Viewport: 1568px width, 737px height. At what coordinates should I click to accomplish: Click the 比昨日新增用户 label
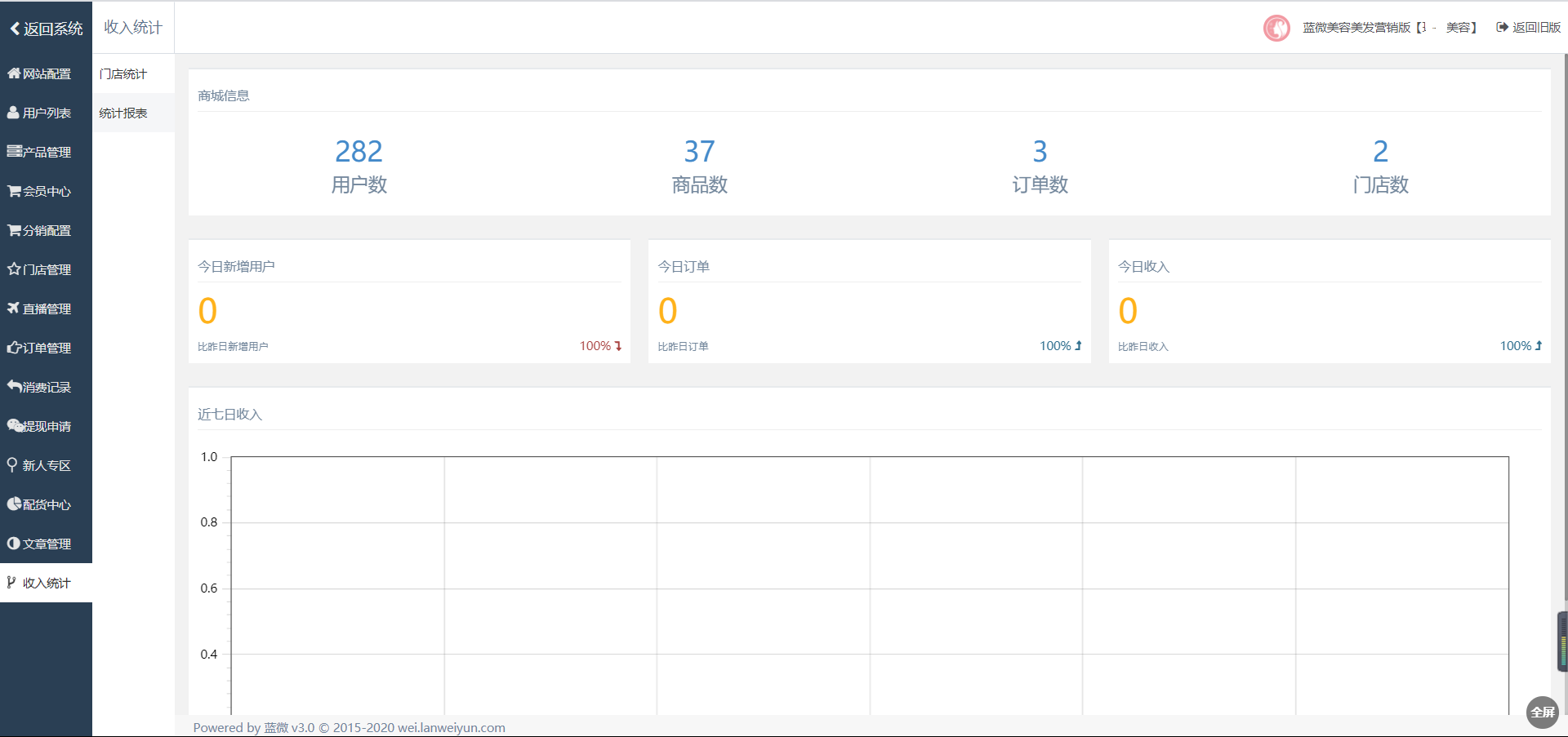[x=233, y=347]
